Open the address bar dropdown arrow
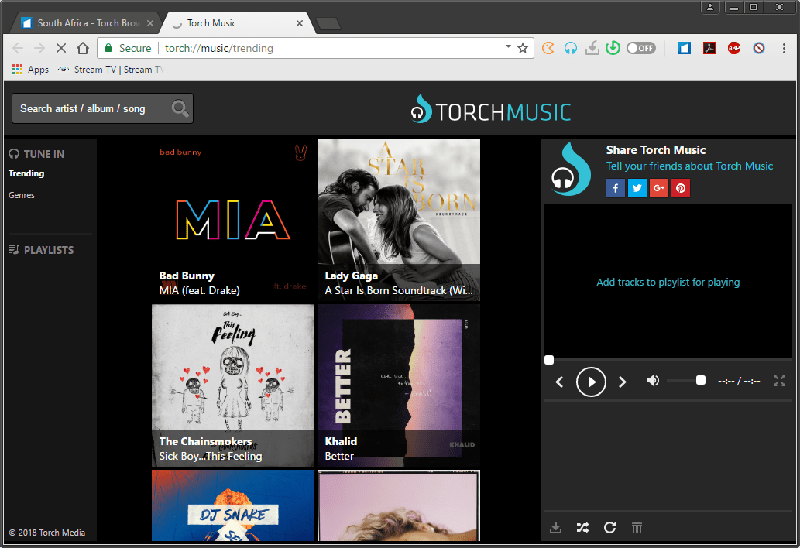 pos(508,47)
